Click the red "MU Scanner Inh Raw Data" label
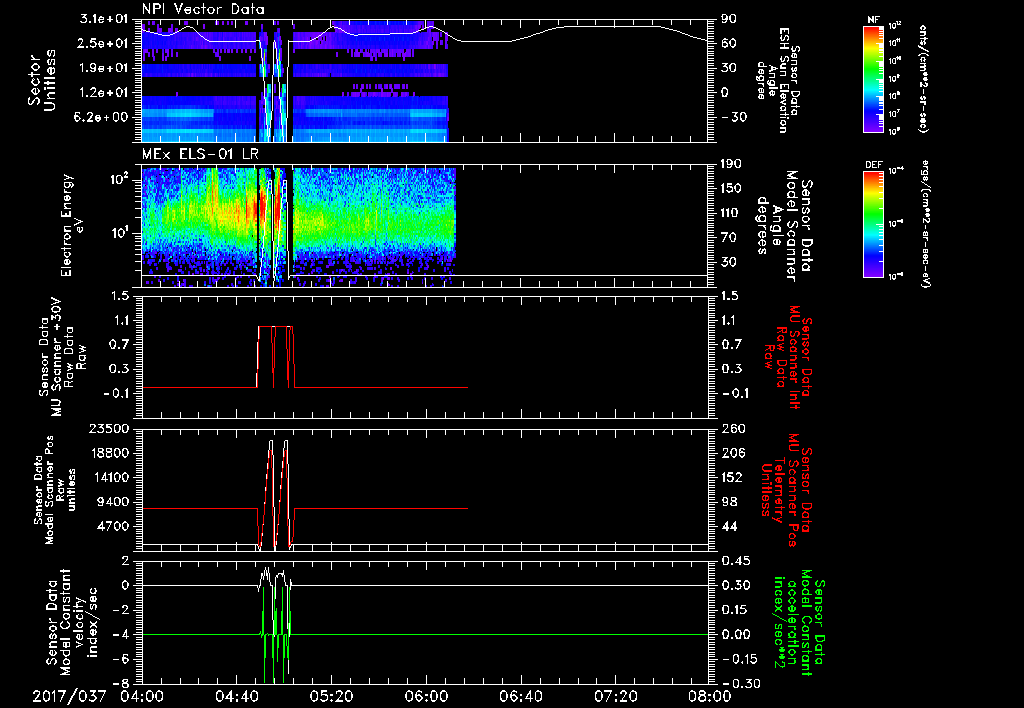The image size is (1024, 708). tap(787, 356)
